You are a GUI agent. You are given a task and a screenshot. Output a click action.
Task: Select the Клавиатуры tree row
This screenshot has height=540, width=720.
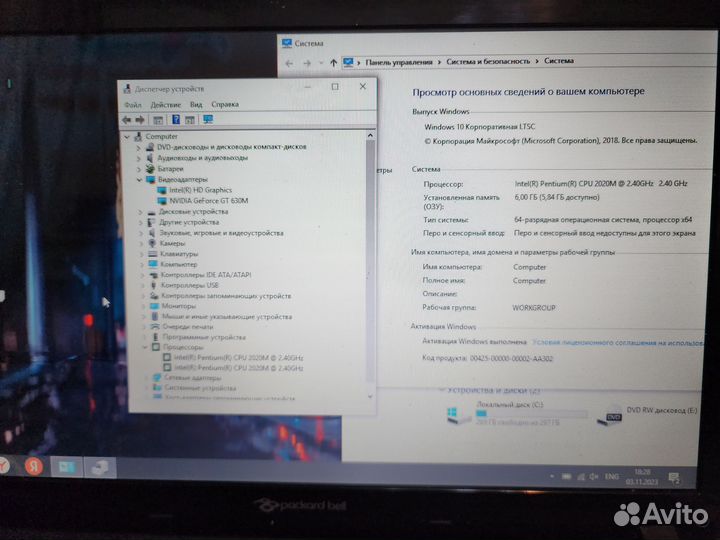point(179,254)
